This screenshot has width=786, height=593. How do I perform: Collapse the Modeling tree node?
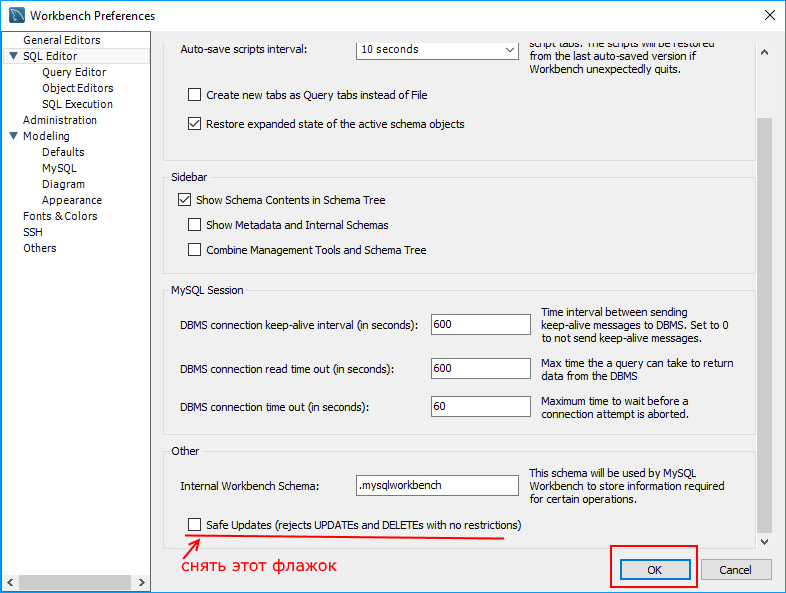tap(13, 137)
